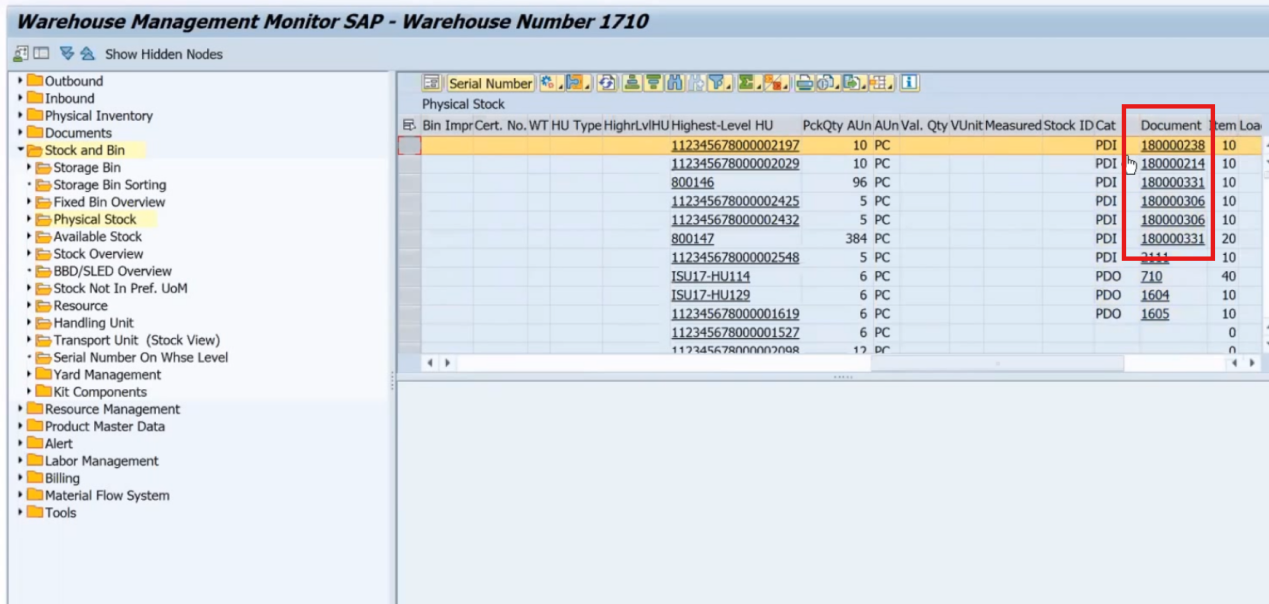Open the More Methods gear icon
1269x604 pixels.
pyautogui.click(x=551, y=84)
